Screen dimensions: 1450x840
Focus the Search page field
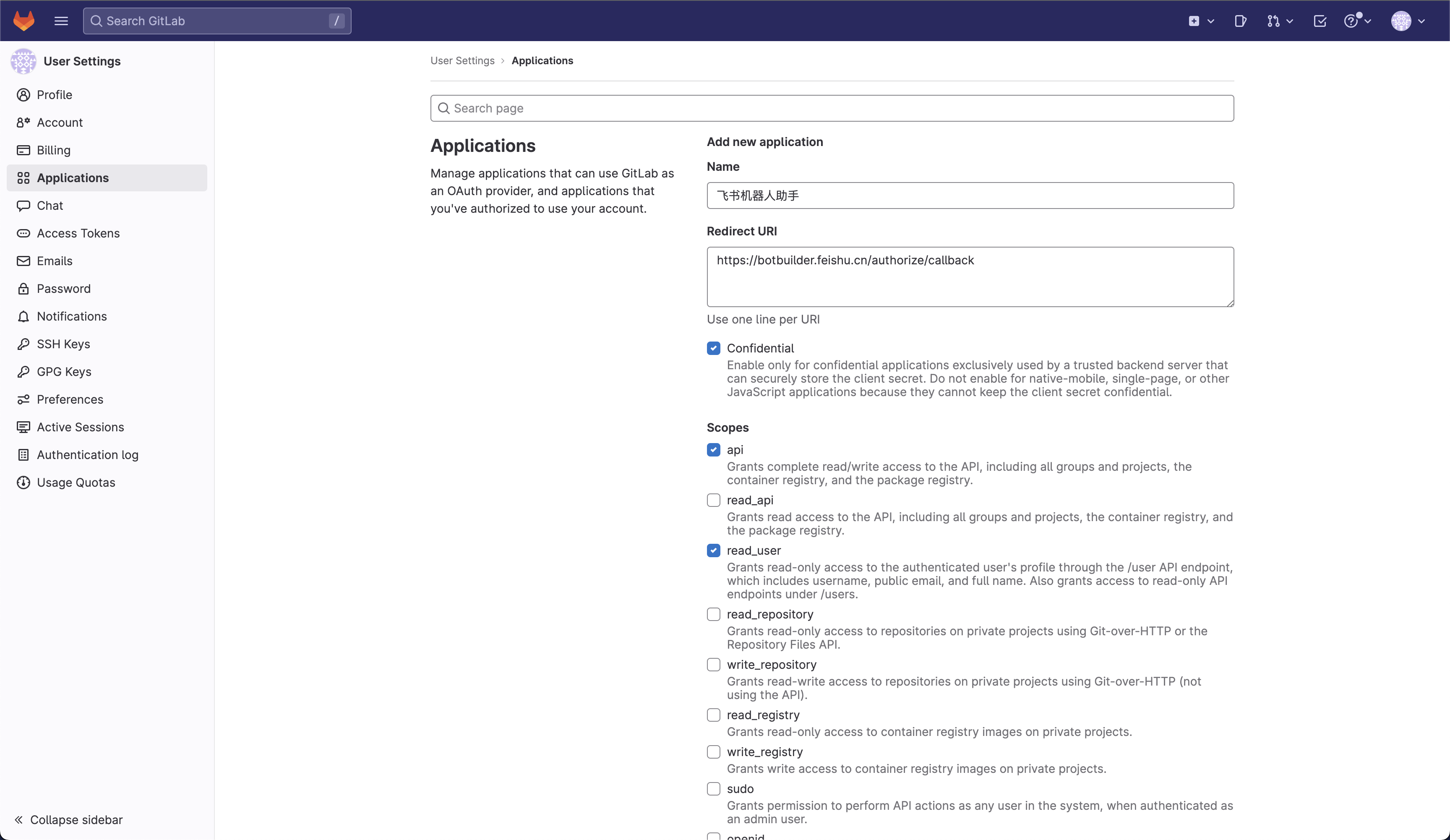click(x=832, y=108)
